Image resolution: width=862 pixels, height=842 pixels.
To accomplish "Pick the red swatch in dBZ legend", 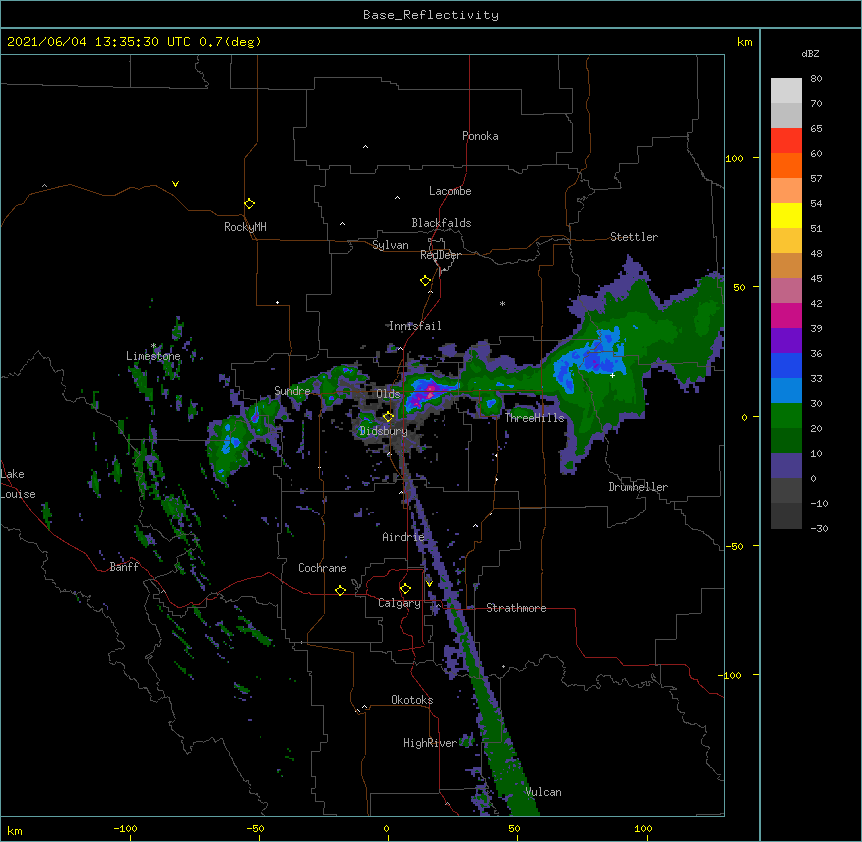I will (786, 141).
